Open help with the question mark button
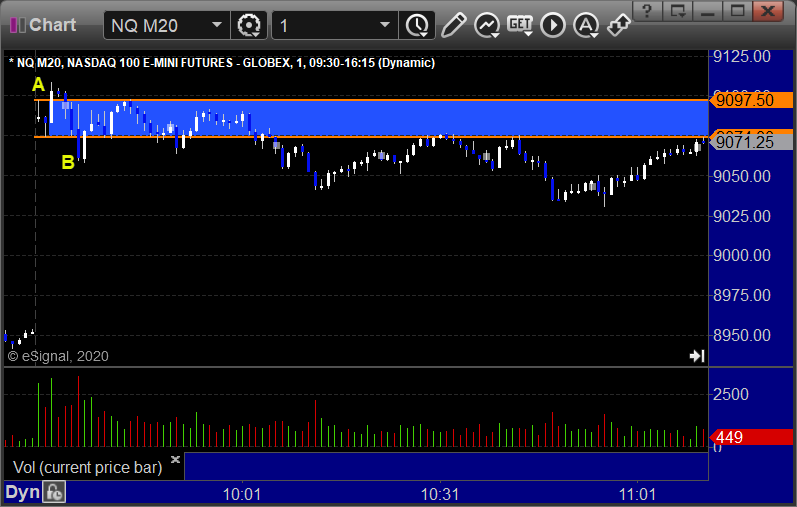The height and width of the screenshot is (507, 797). [x=647, y=10]
